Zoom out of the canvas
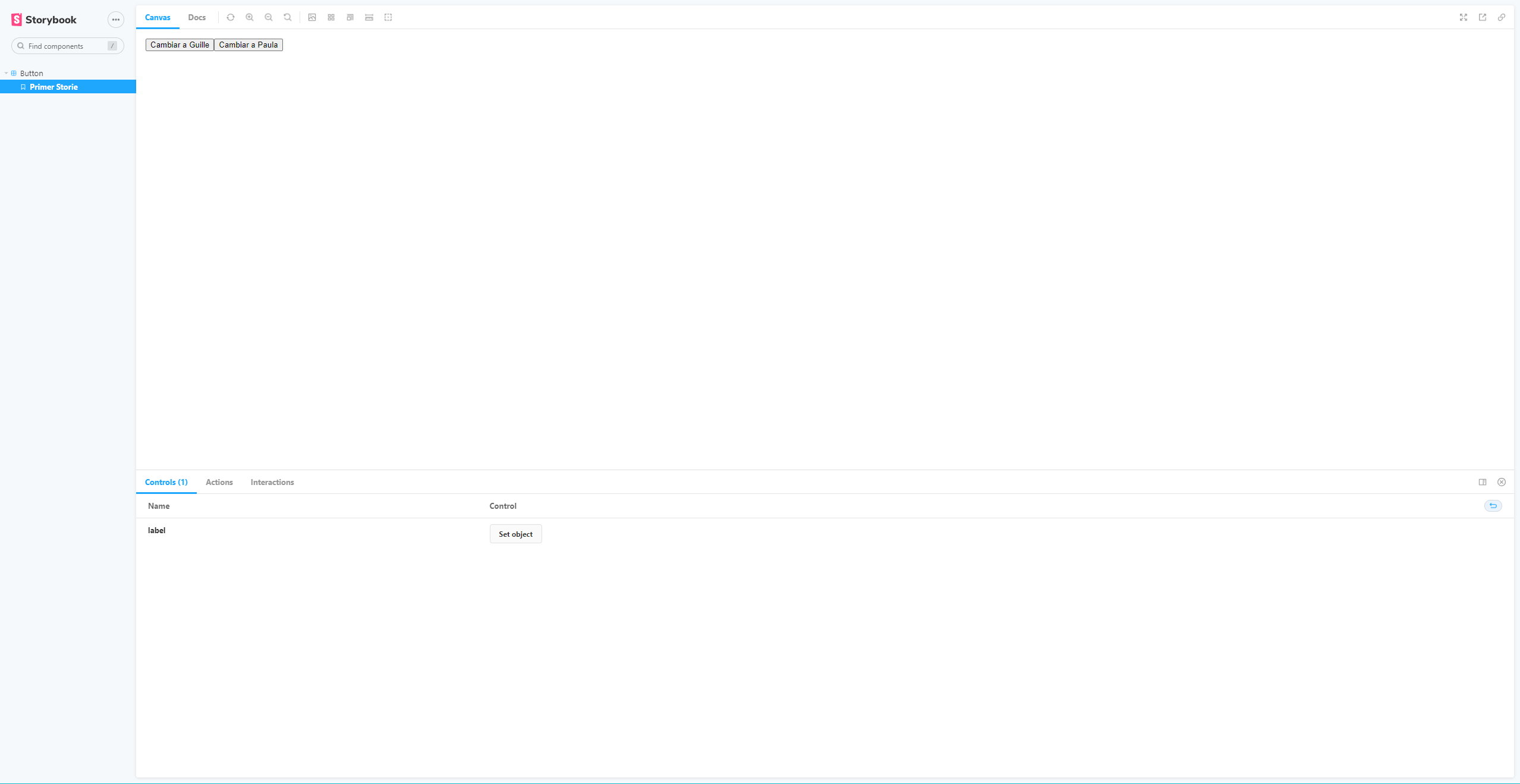The width and height of the screenshot is (1520, 784). pyautogui.click(x=269, y=17)
